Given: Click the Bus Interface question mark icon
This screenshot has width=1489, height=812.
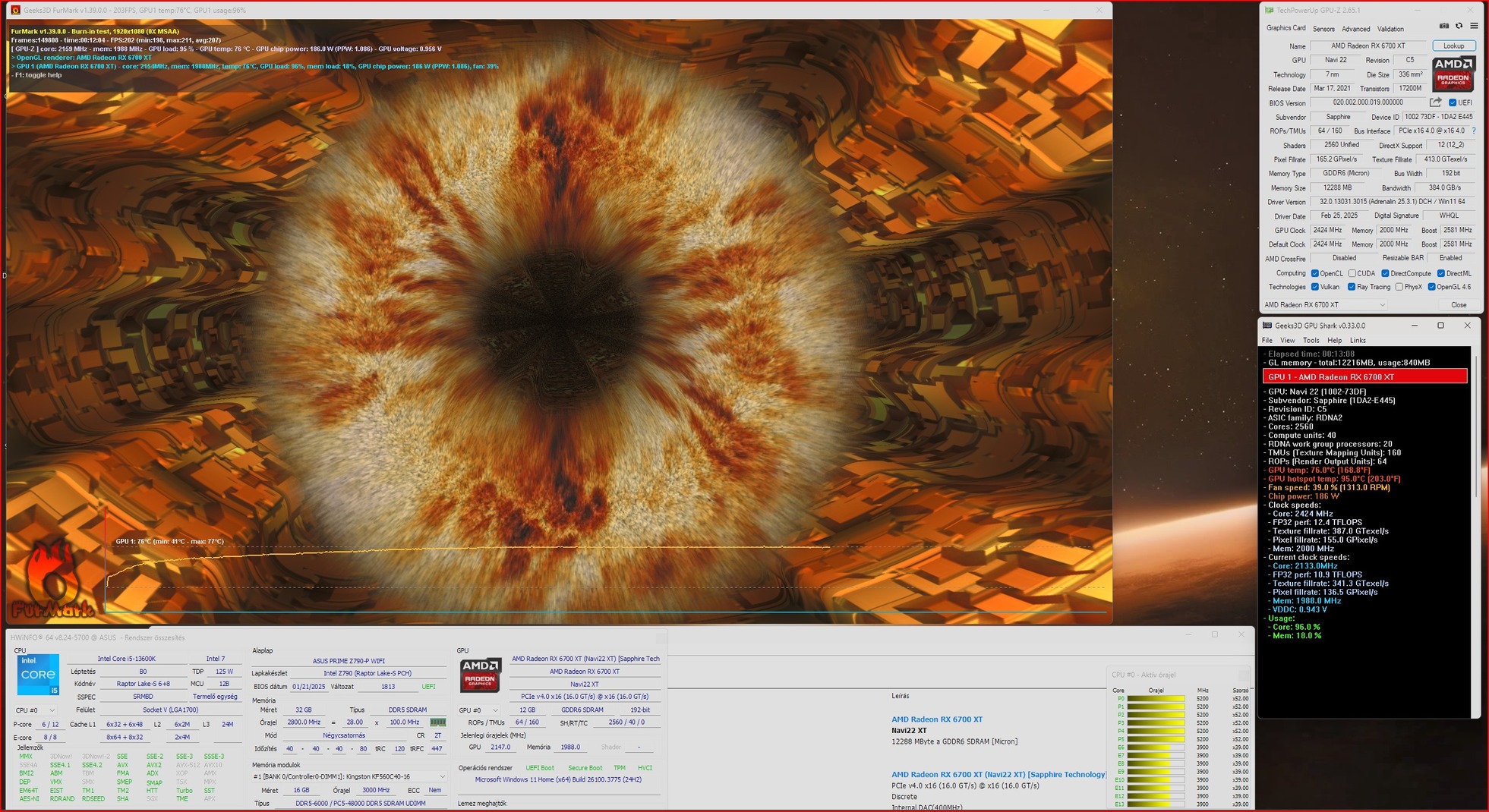Looking at the screenshot, I should [x=1474, y=131].
